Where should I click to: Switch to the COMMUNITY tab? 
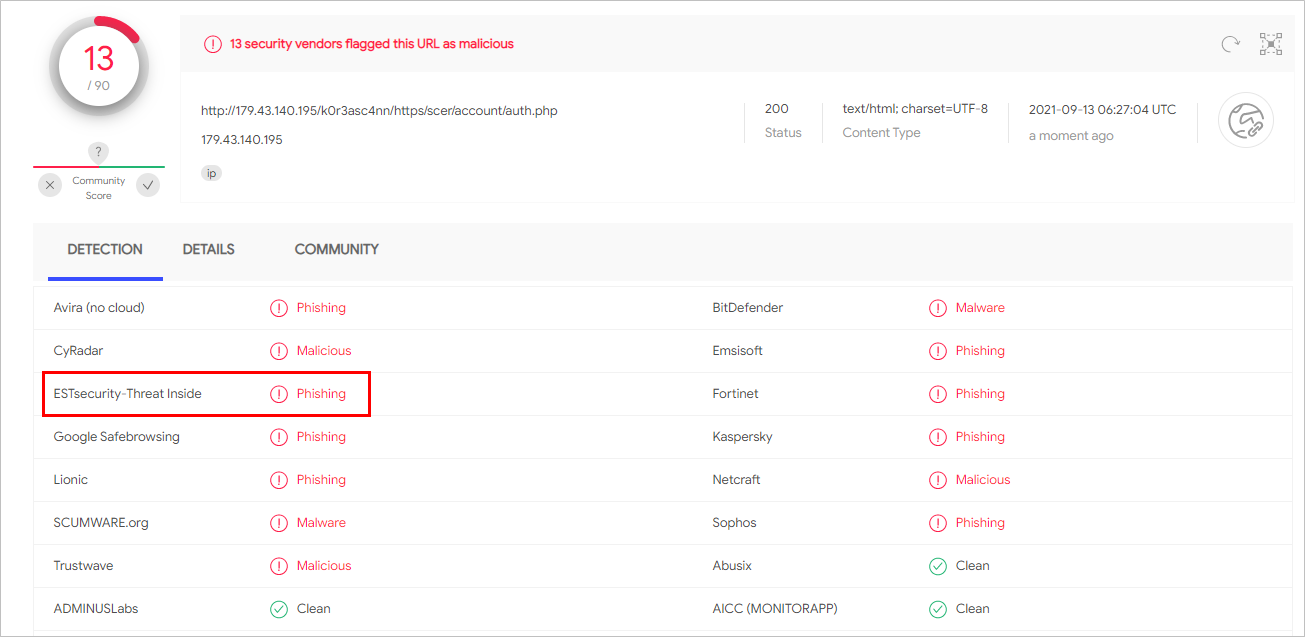click(336, 250)
